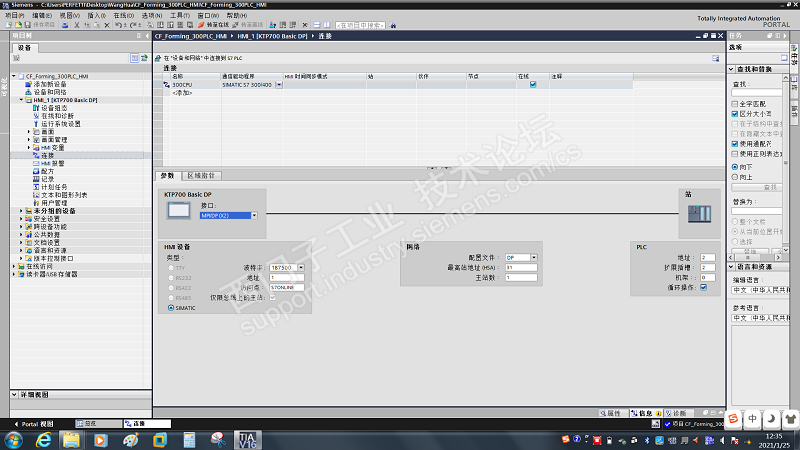Click the 查找 (find) text input field

757,93
